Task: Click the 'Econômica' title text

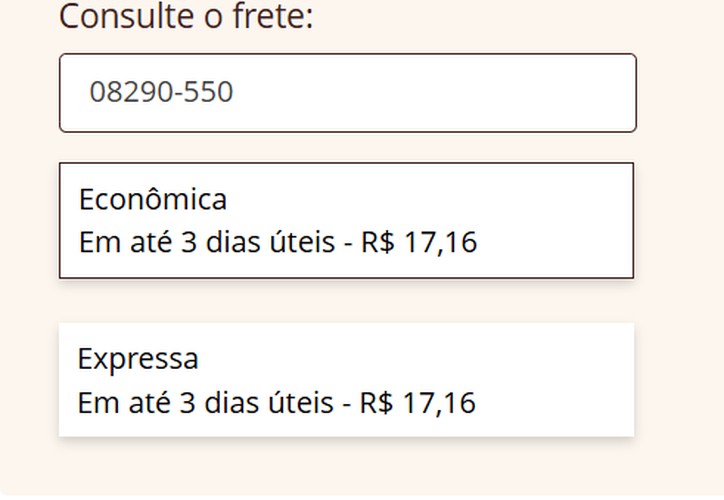Action: coord(152,199)
